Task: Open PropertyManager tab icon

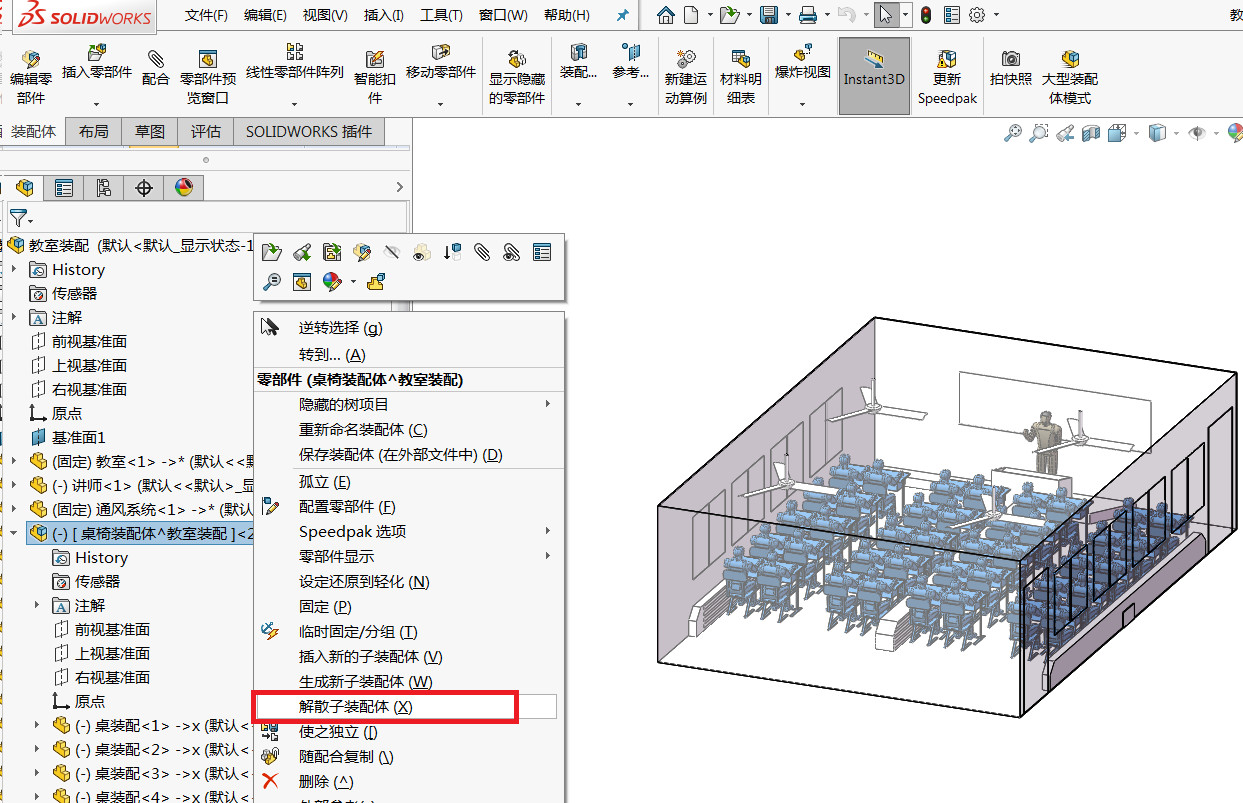Action: tap(64, 187)
